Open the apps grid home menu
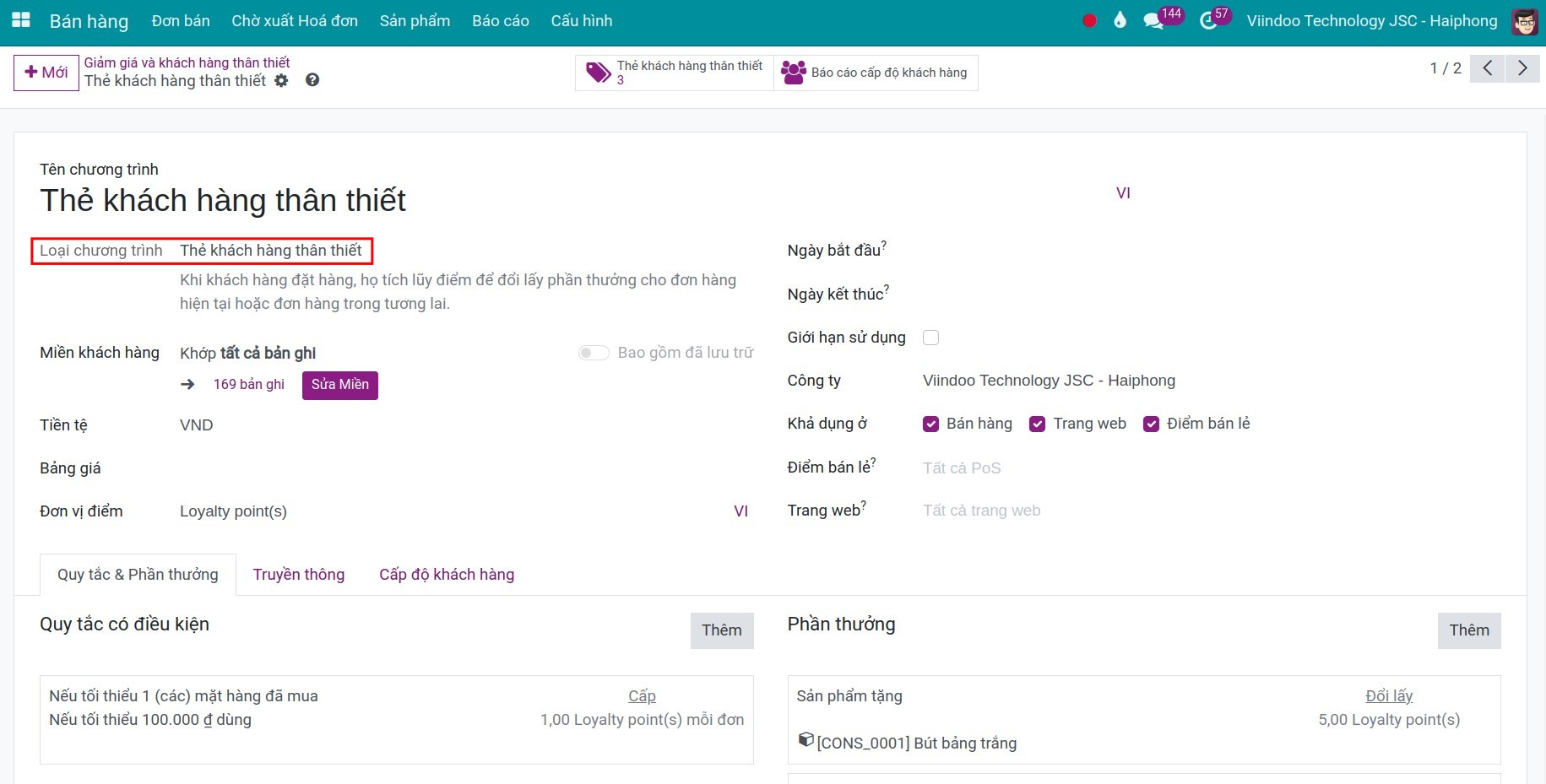Screen dimensions: 1546x784 (x=20, y=20)
